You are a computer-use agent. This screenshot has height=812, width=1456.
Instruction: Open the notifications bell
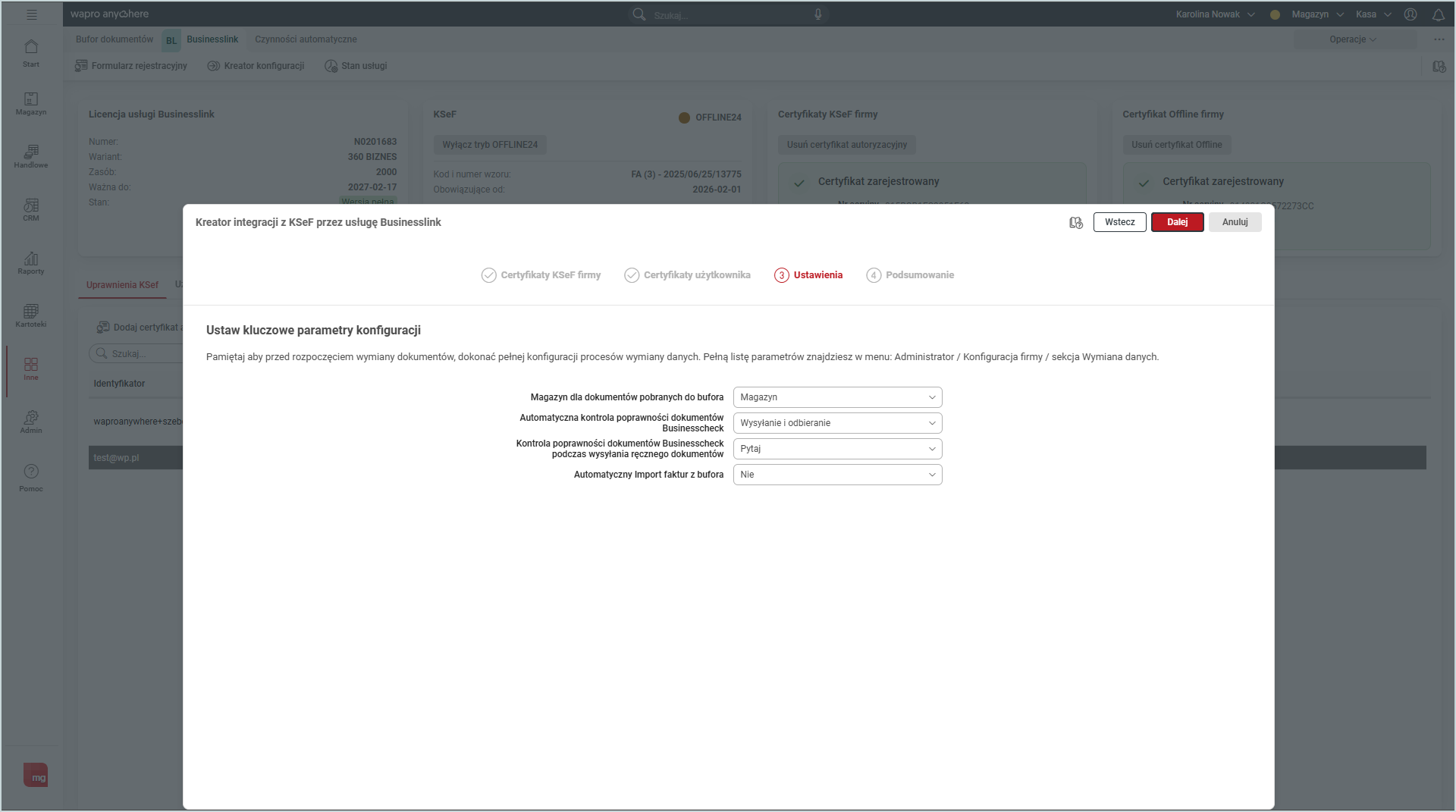point(1439,14)
